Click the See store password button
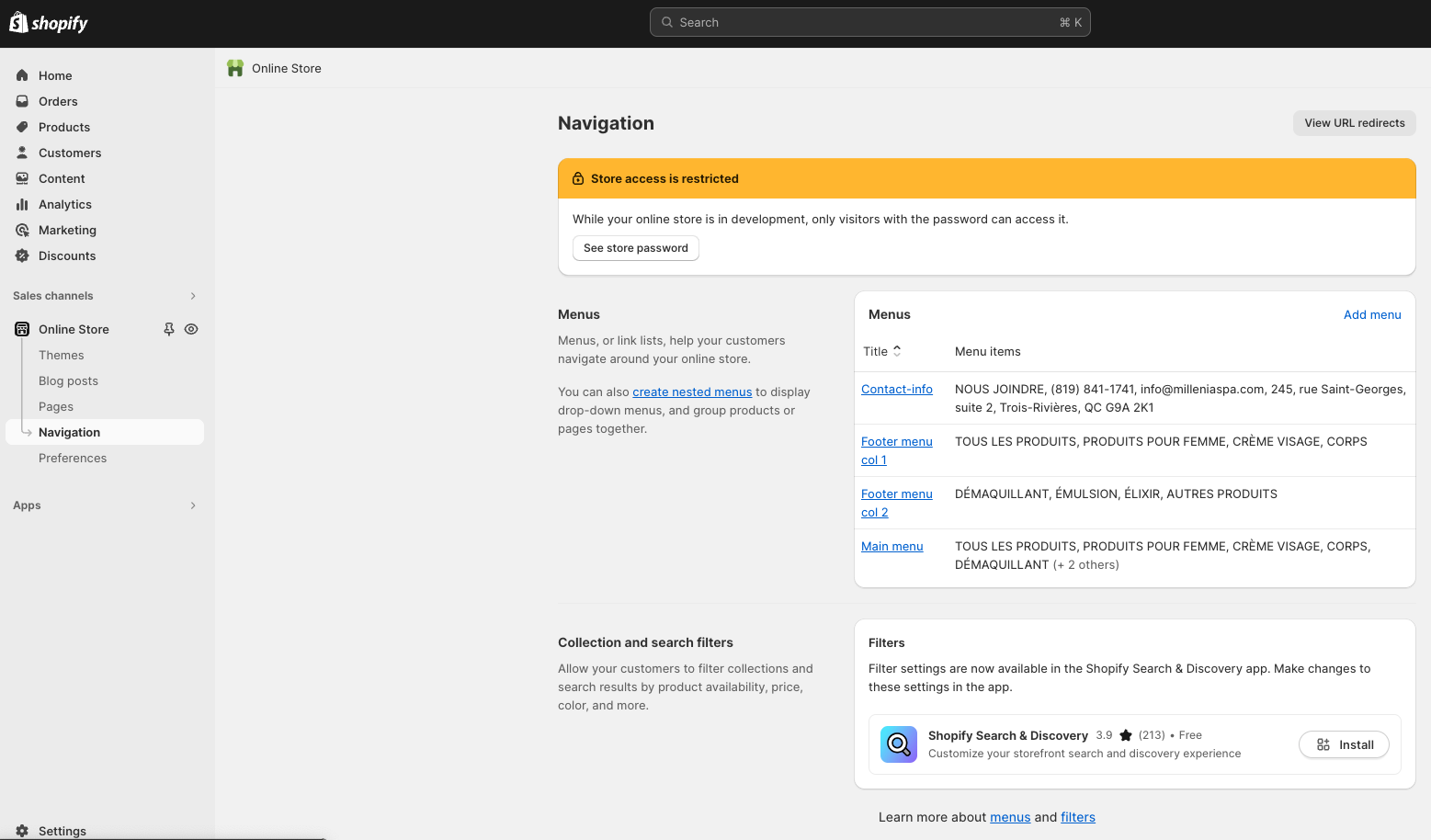Viewport: 1431px width, 840px height. [x=635, y=248]
